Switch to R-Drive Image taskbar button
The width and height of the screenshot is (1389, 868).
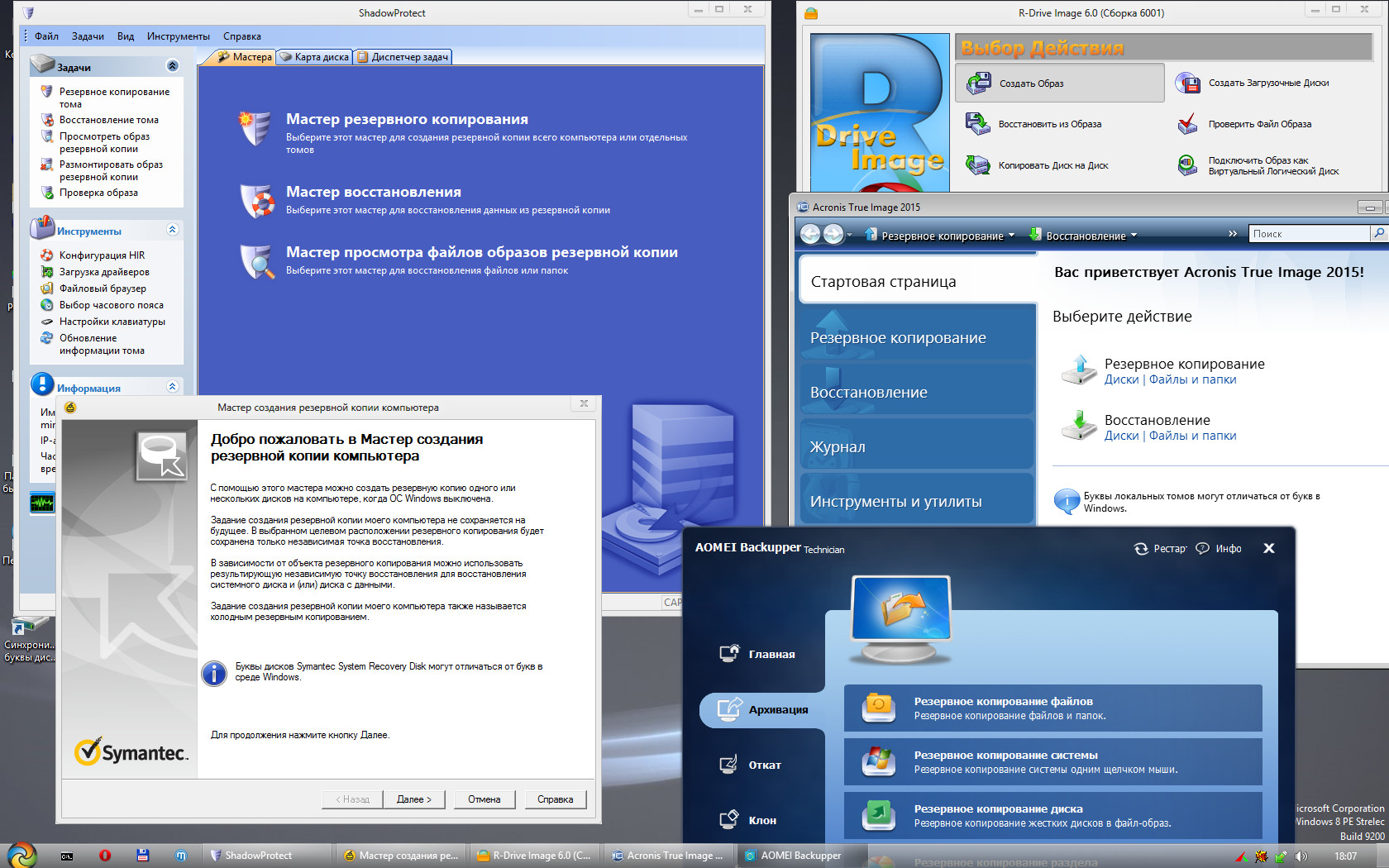coord(535,856)
